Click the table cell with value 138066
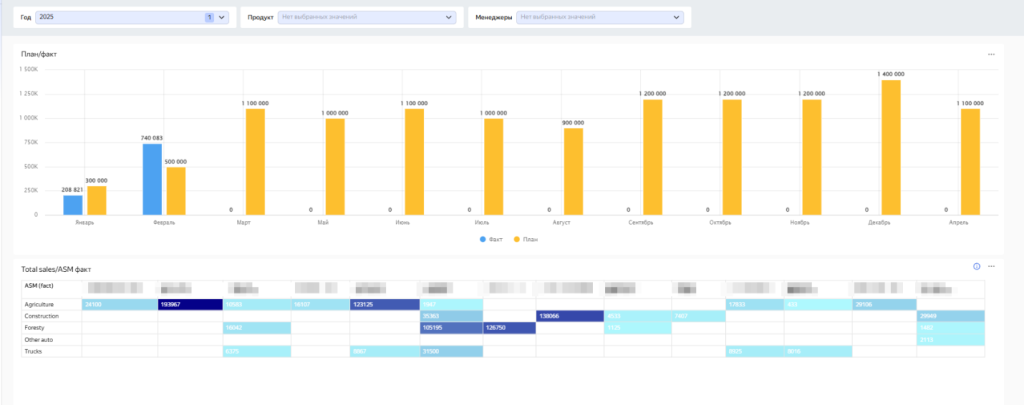Screen dimensions: 1024x405 (x=569, y=316)
